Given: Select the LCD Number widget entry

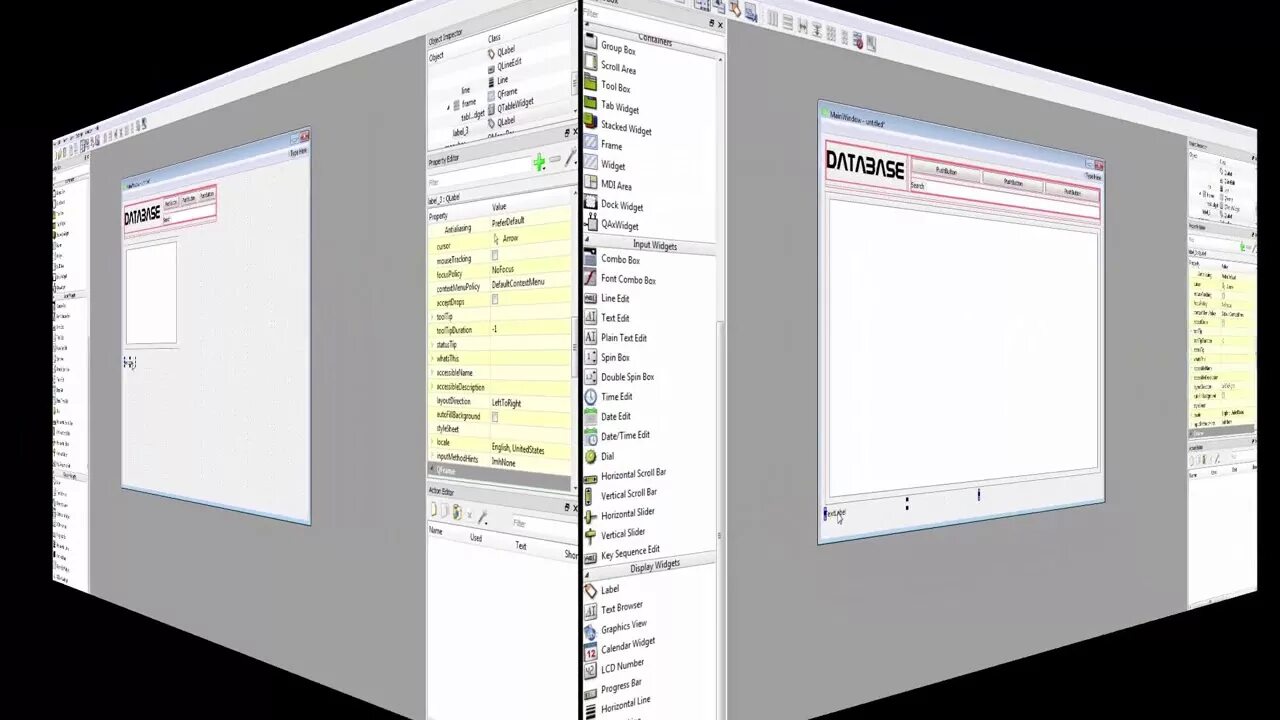Looking at the screenshot, I should (622, 666).
